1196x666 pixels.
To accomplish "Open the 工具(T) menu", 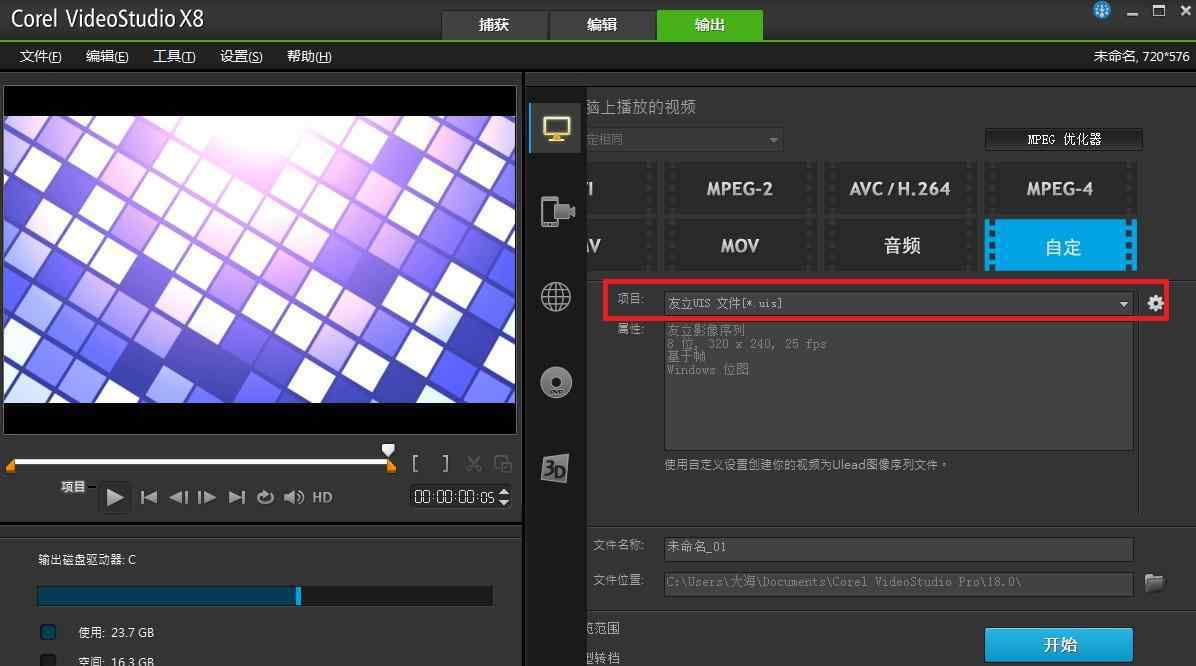I will (174, 56).
